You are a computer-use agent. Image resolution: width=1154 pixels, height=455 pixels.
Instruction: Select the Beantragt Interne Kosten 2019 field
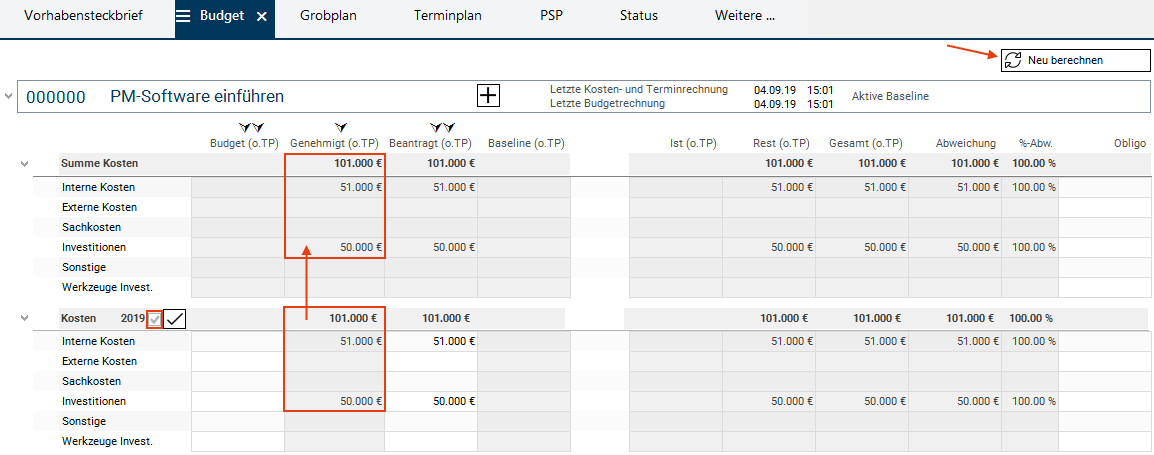431,342
